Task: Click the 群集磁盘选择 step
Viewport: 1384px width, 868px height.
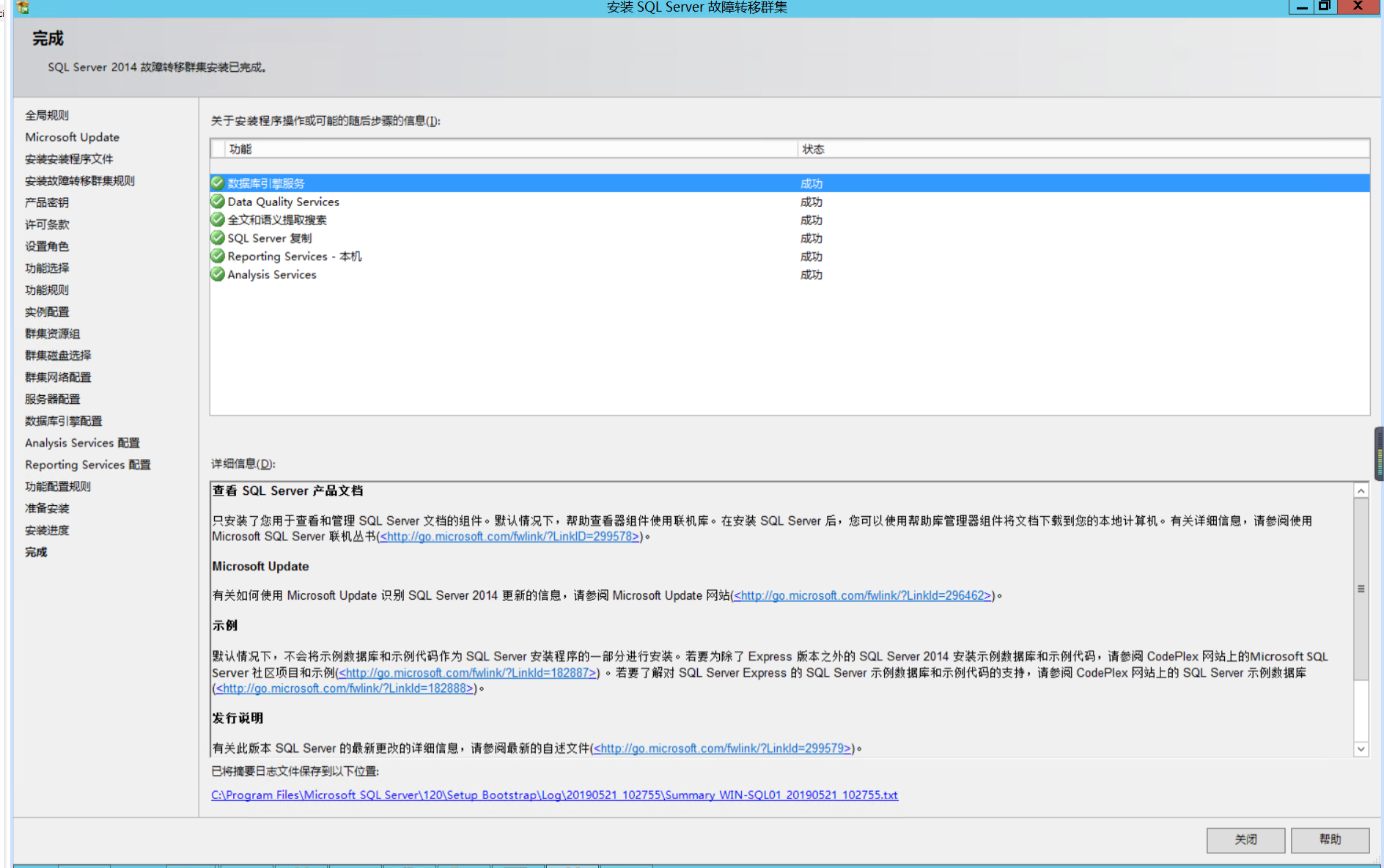Action: [x=58, y=356]
